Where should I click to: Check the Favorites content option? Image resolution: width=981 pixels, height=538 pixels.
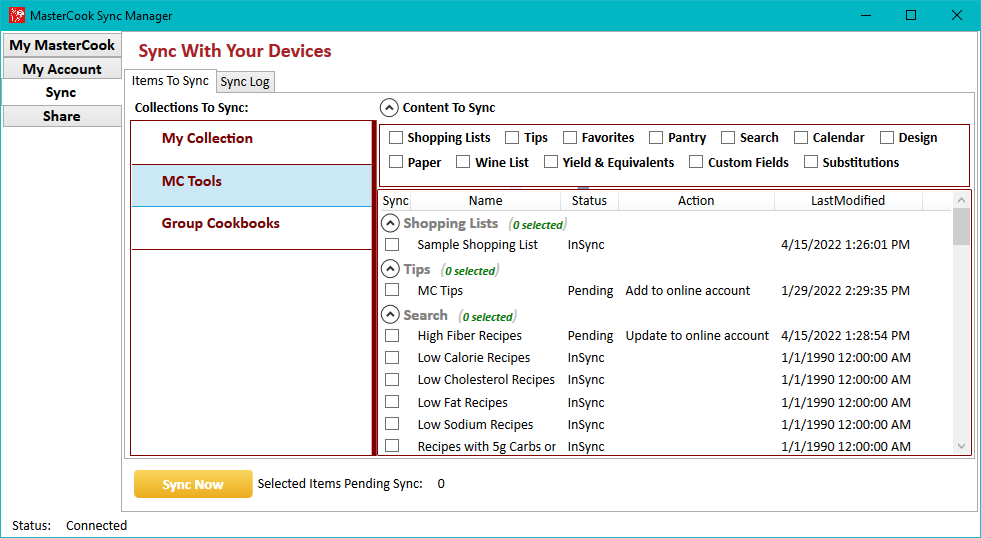570,138
